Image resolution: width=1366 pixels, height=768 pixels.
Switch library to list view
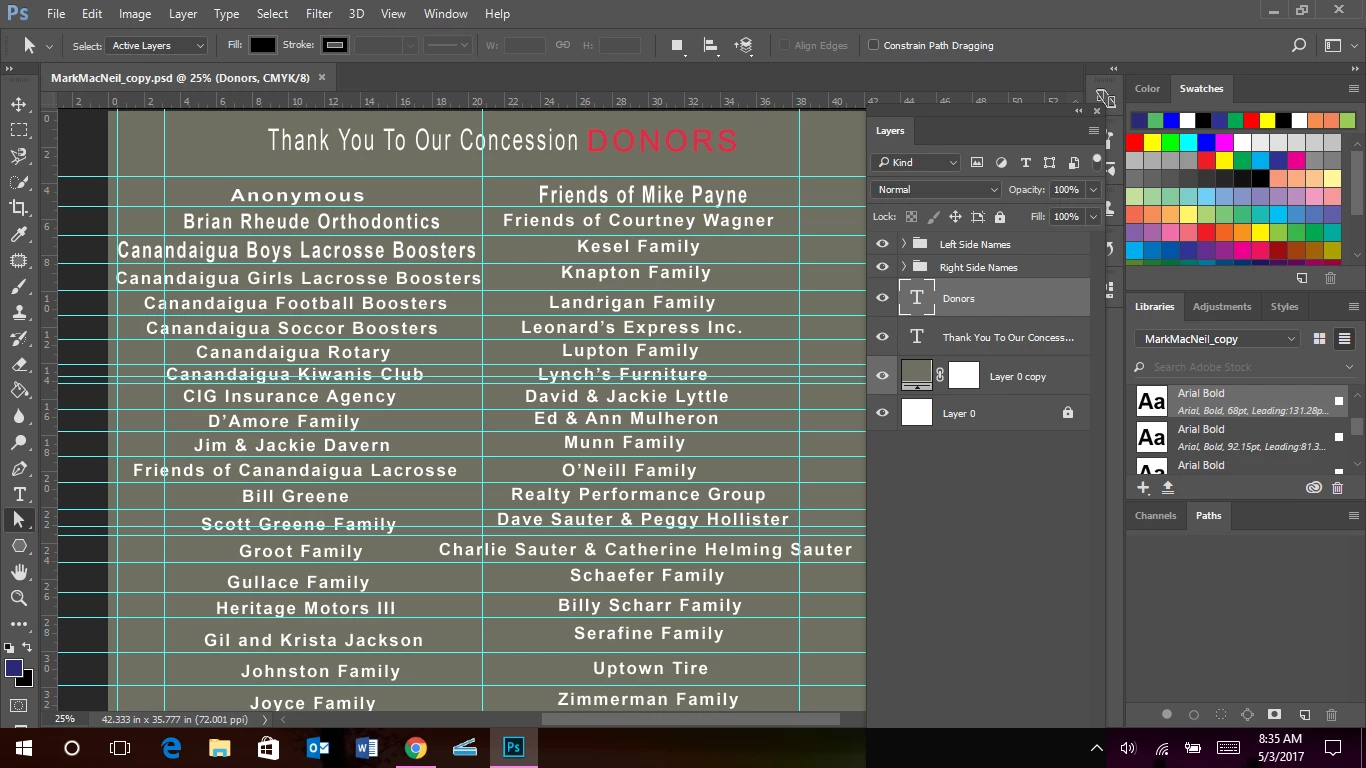(1344, 339)
